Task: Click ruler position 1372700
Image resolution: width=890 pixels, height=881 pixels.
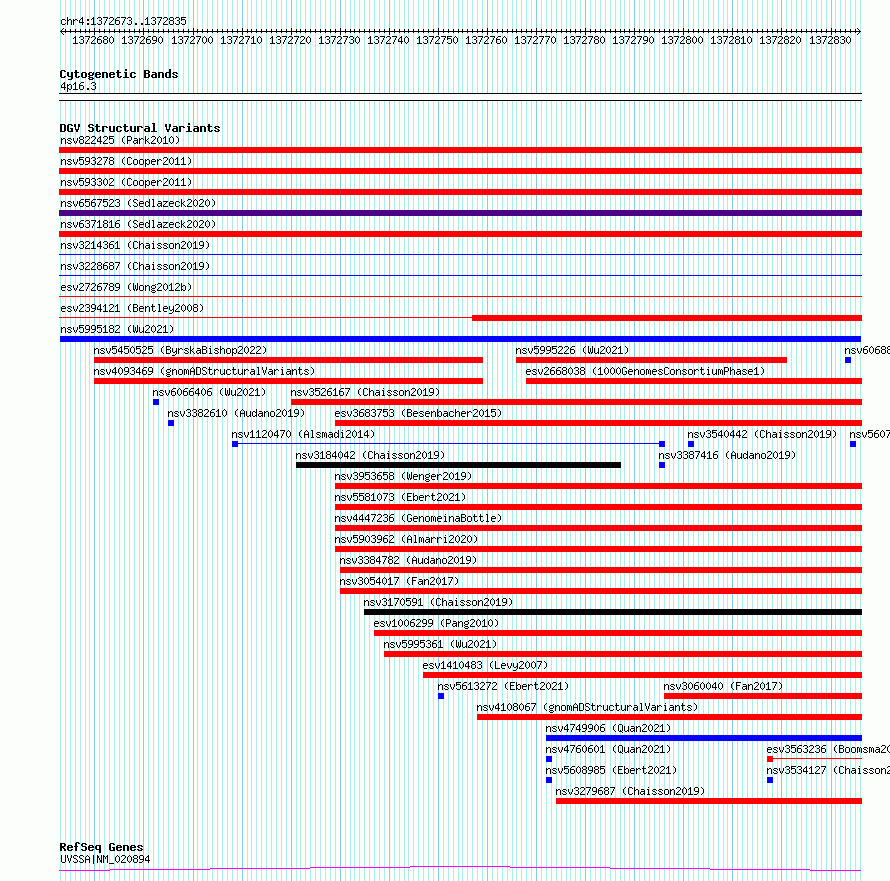Action: [192, 40]
